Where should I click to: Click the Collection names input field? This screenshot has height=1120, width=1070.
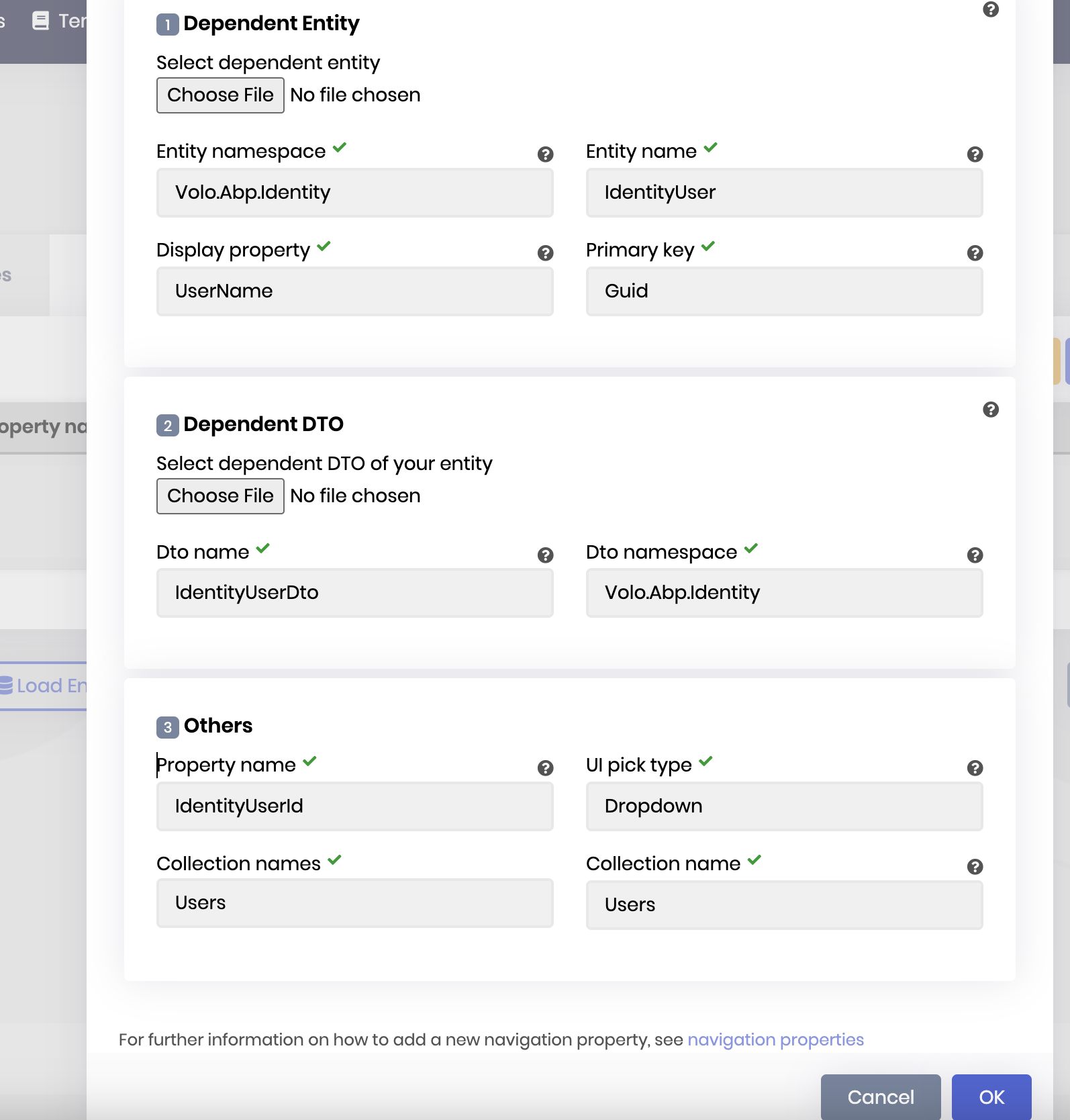point(354,903)
